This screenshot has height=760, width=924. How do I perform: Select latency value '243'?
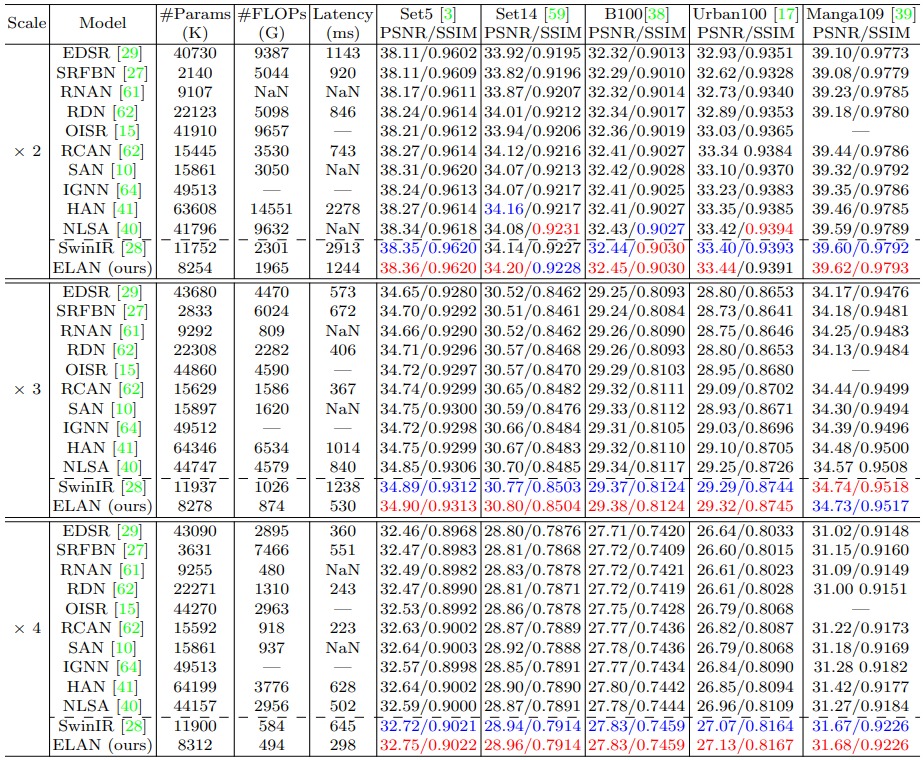pos(342,589)
